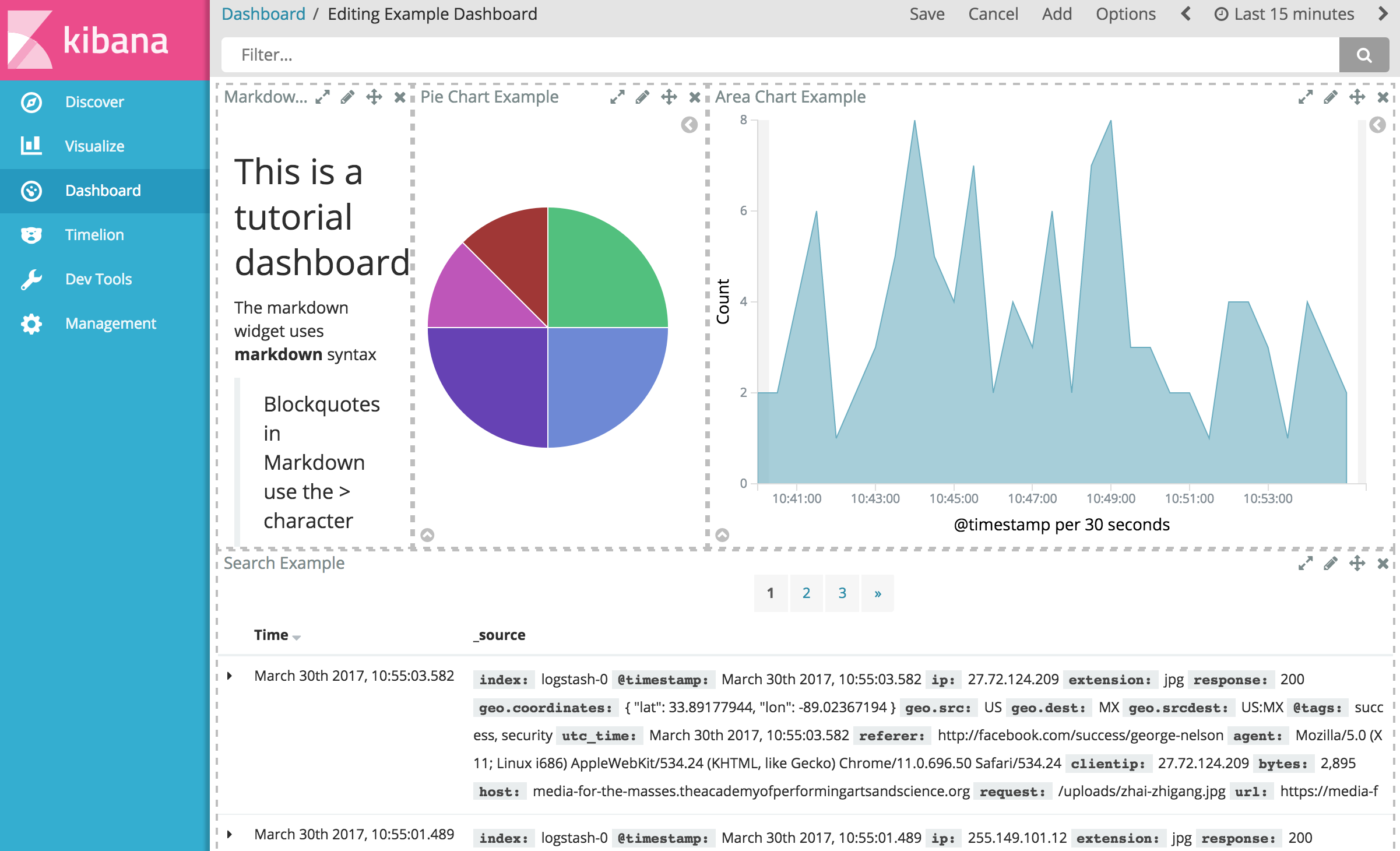Delete the Area Chart Example panel

coord(1382,97)
